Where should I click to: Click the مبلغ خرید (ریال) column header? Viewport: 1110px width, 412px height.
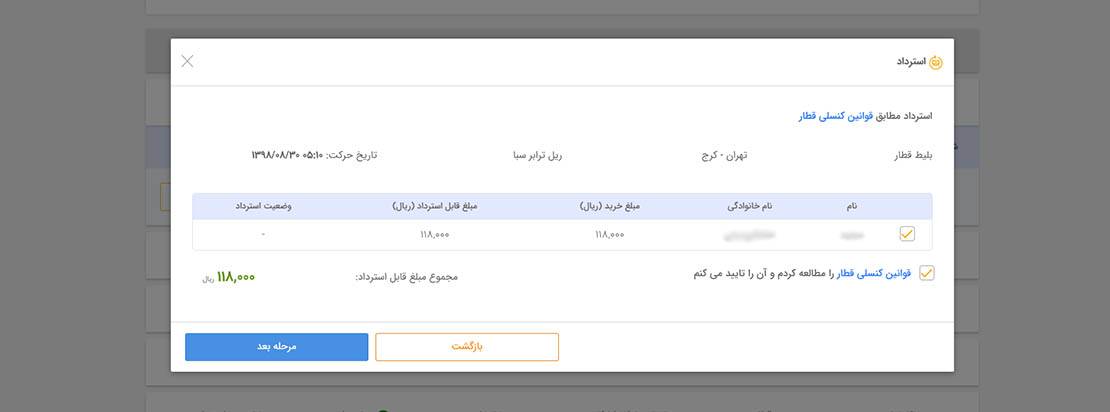(610, 206)
